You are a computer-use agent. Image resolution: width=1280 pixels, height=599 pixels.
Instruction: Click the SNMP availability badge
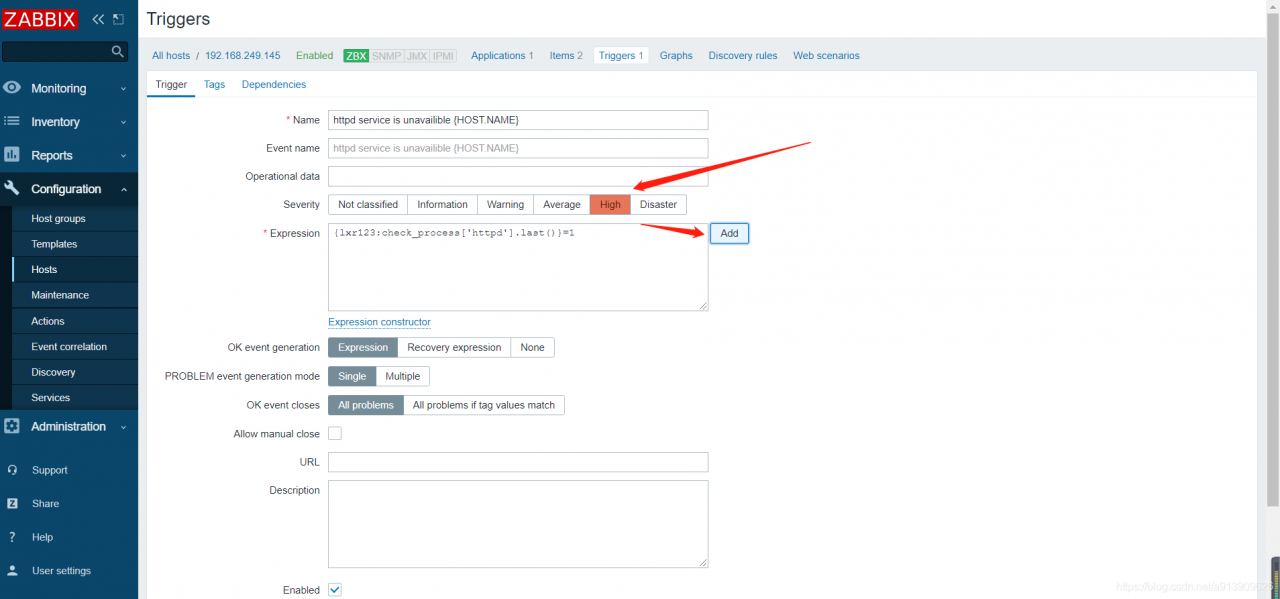[387, 56]
